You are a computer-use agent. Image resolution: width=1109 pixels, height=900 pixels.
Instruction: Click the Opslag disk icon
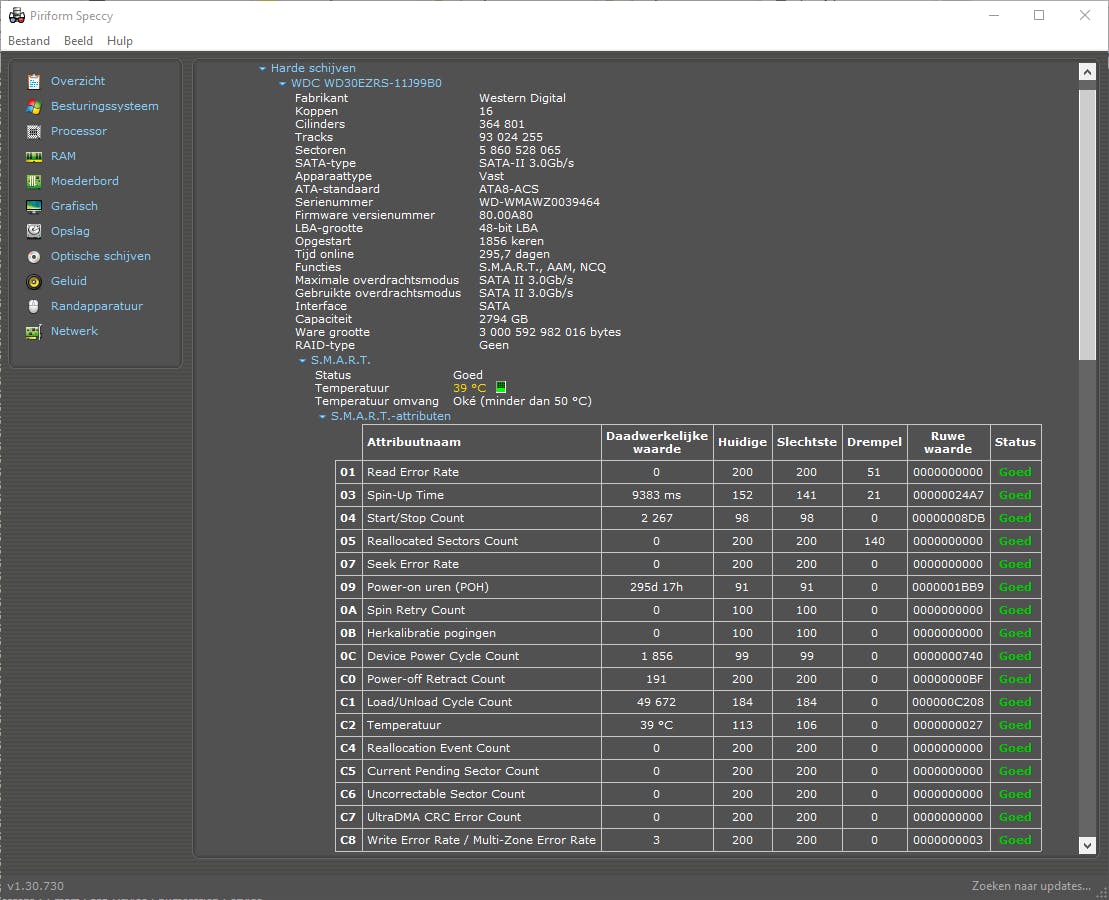[x=34, y=231]
